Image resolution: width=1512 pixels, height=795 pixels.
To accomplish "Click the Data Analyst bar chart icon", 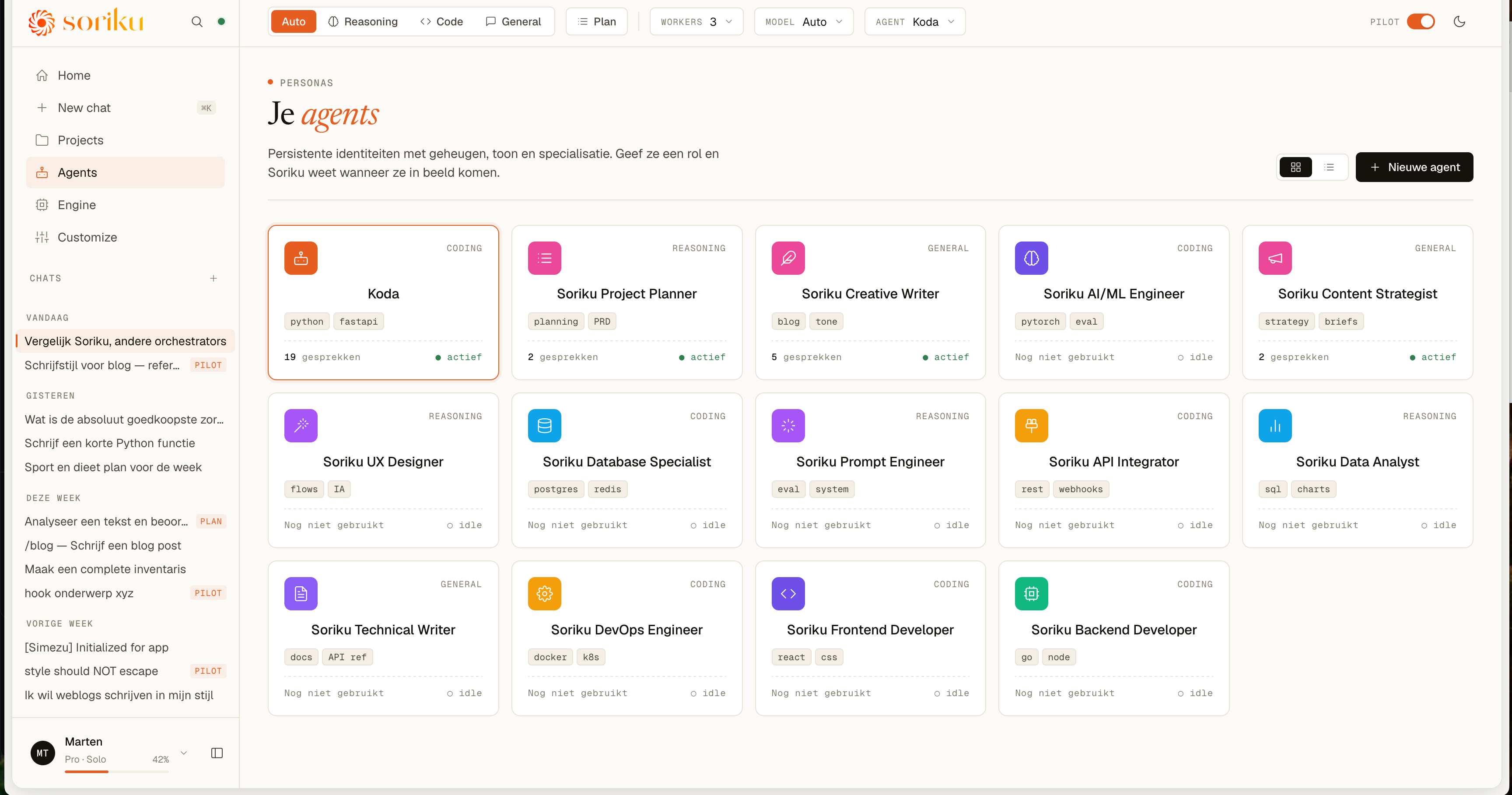I will 1275,426.
